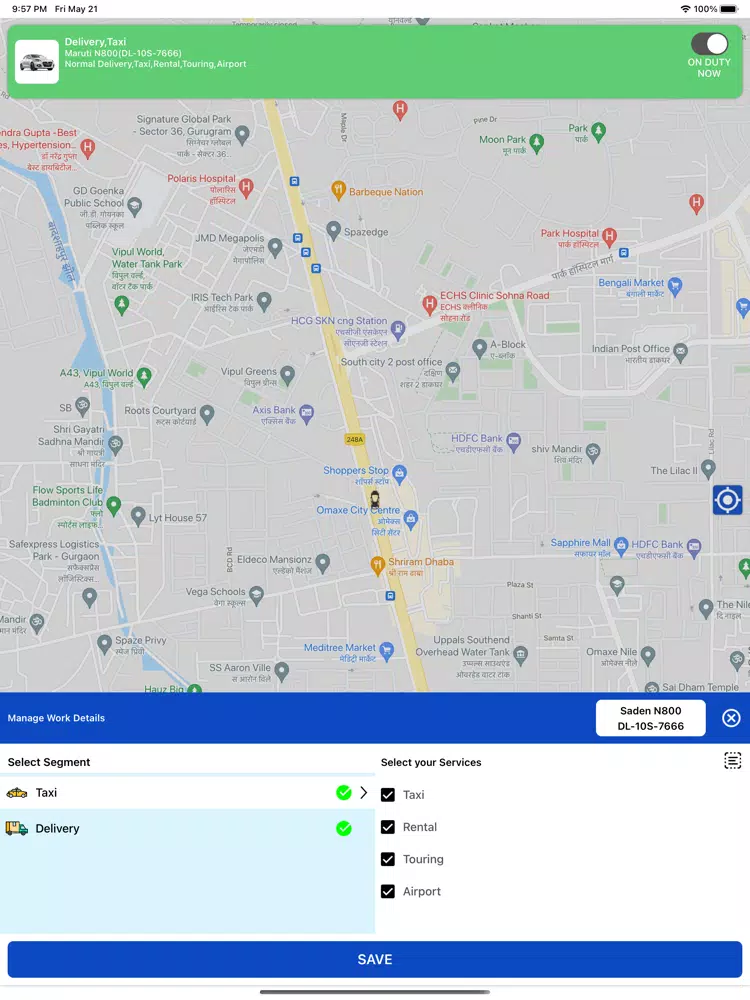Tap the Vega Schools graduation pin
The height and width of the screenshot is (1000, 750).
click(x=256, y=594)
